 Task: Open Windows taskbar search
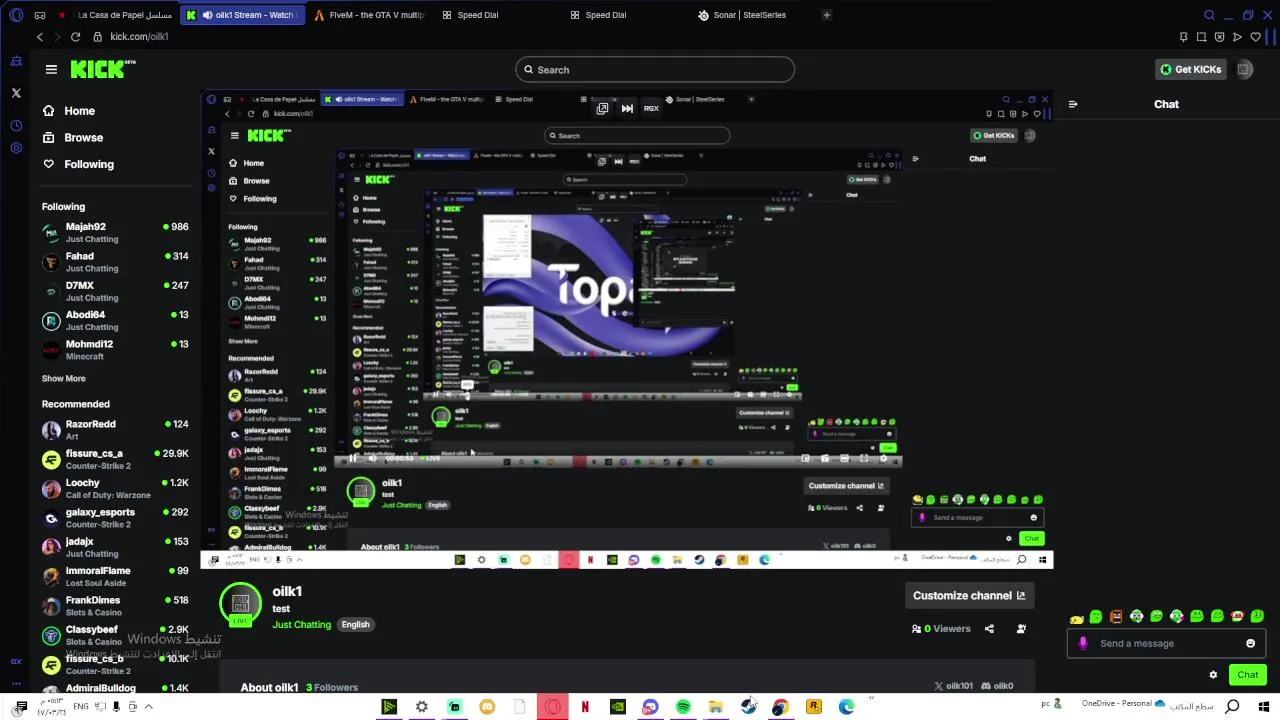click(x=1233, y=707)
